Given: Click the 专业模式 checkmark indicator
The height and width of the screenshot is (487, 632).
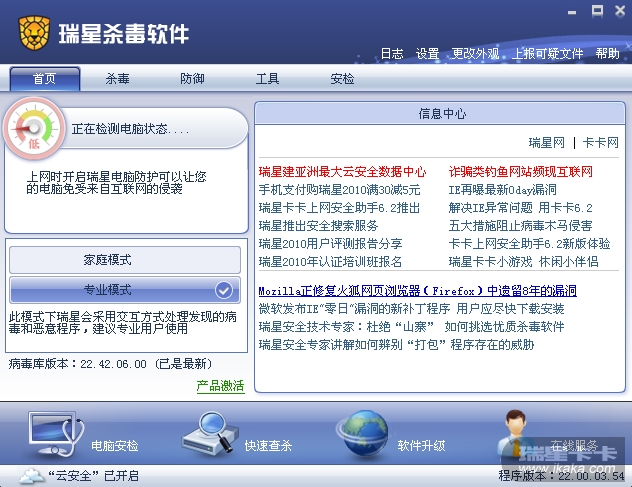Looking at the screenshot, I should 224,289.
